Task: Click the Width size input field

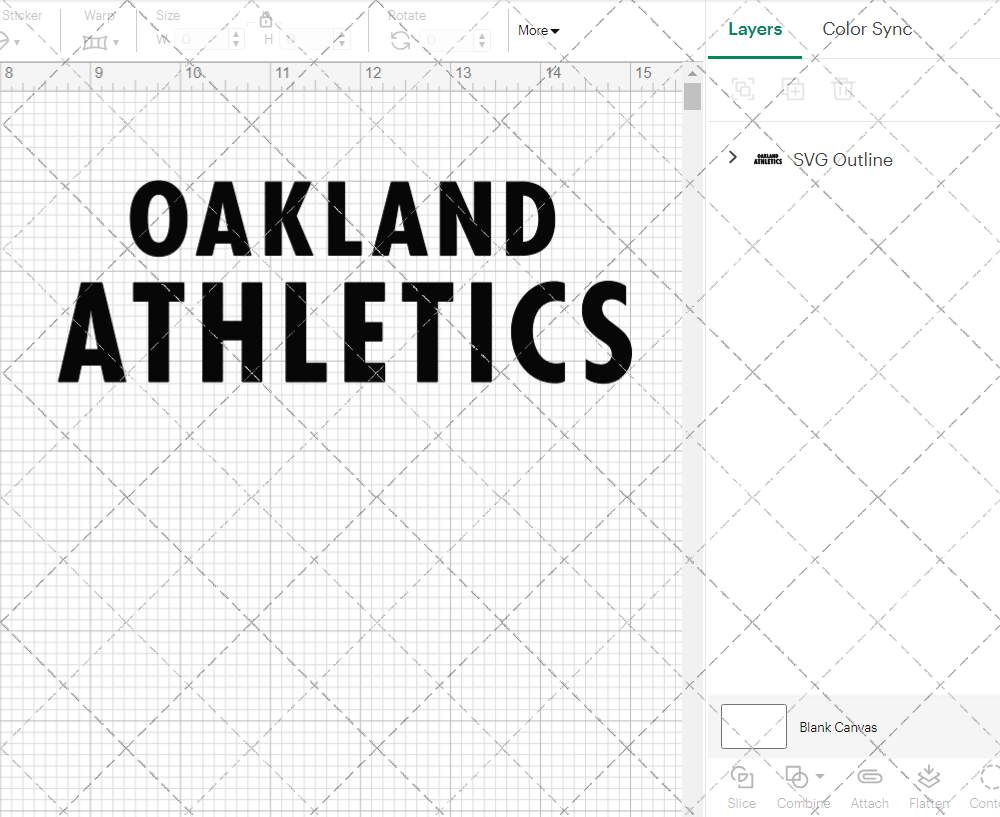Action: 203,40
